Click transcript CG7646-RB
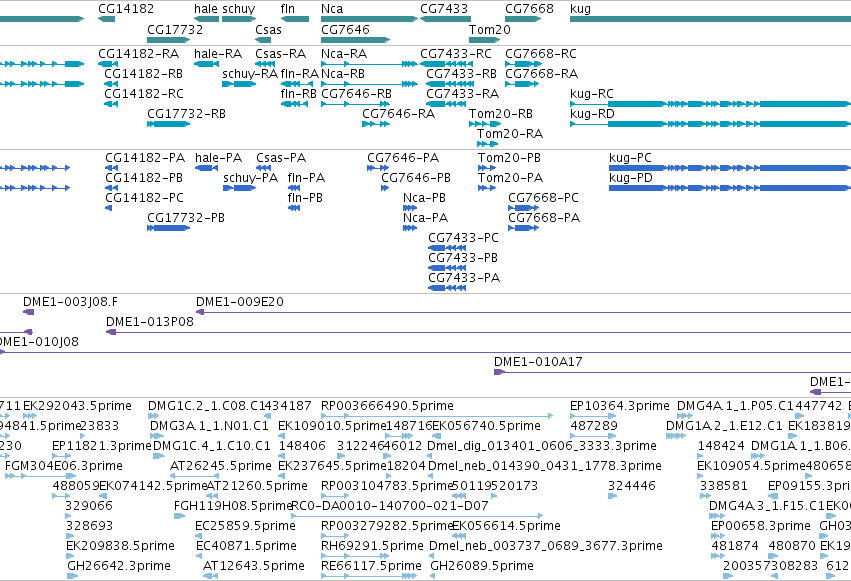Screen dimensions: 851x581 [357, 94]
